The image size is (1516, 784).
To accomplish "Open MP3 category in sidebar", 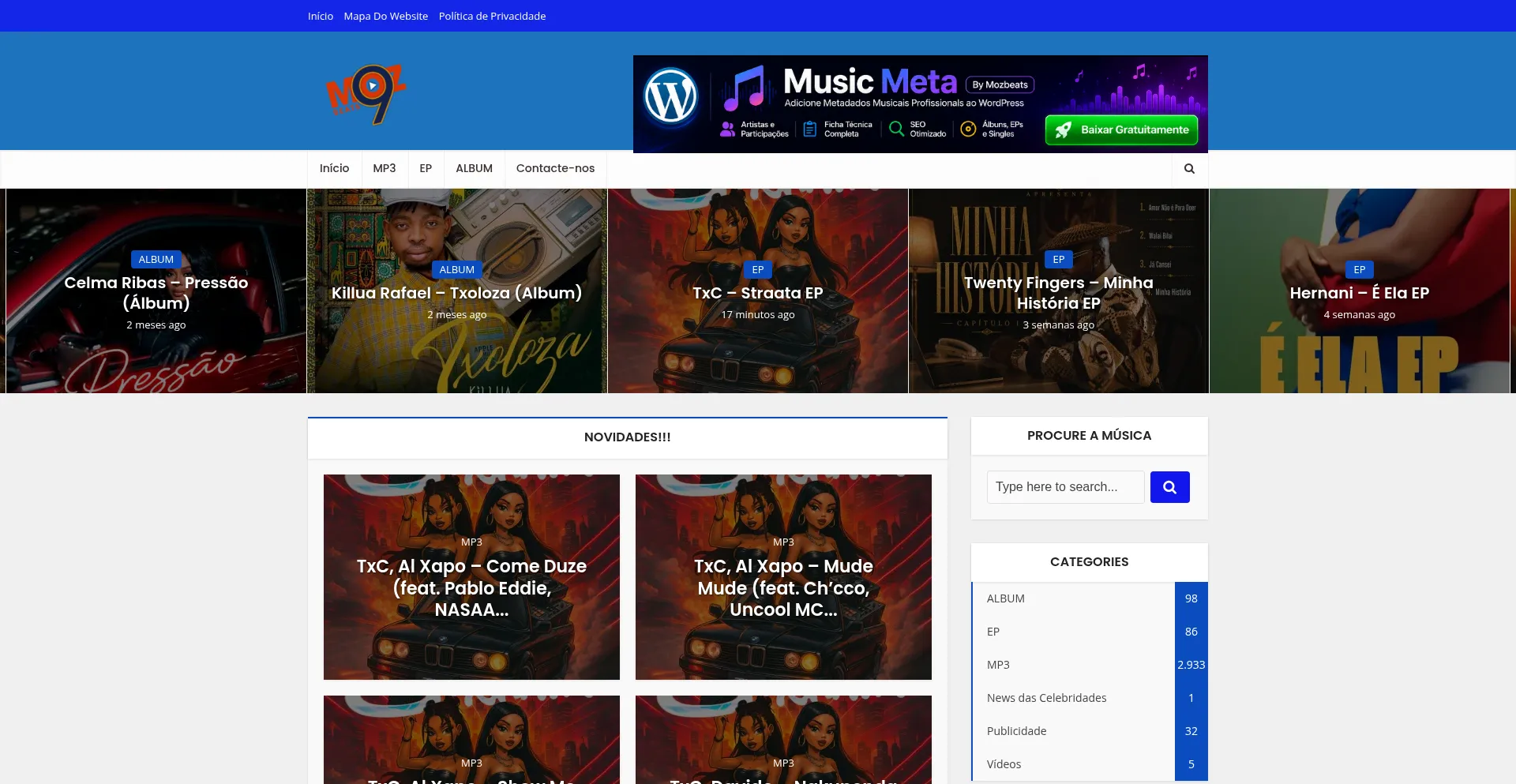I will click(x=998, y=665).
